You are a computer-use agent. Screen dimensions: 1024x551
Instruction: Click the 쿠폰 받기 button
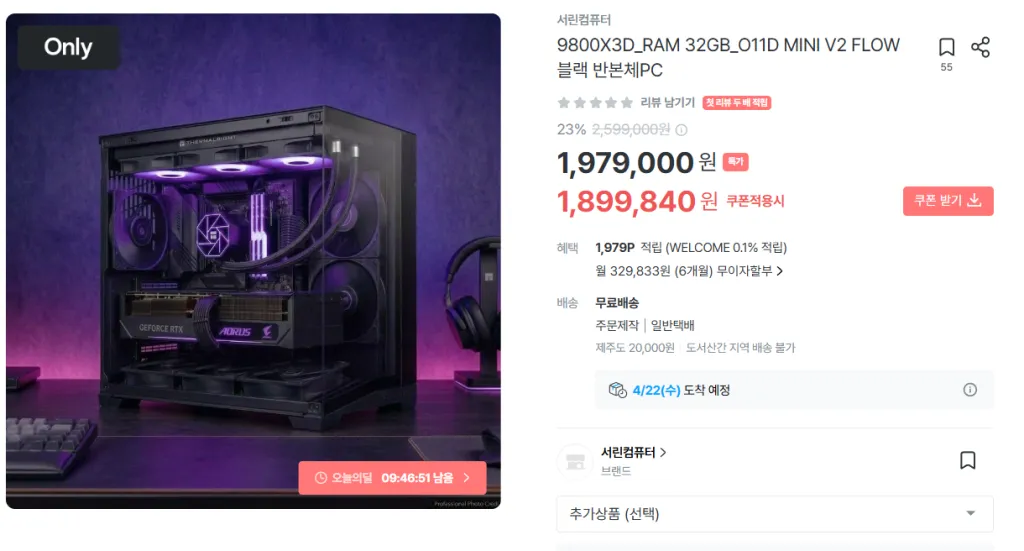pyautogui.click(x=948, y=200)
